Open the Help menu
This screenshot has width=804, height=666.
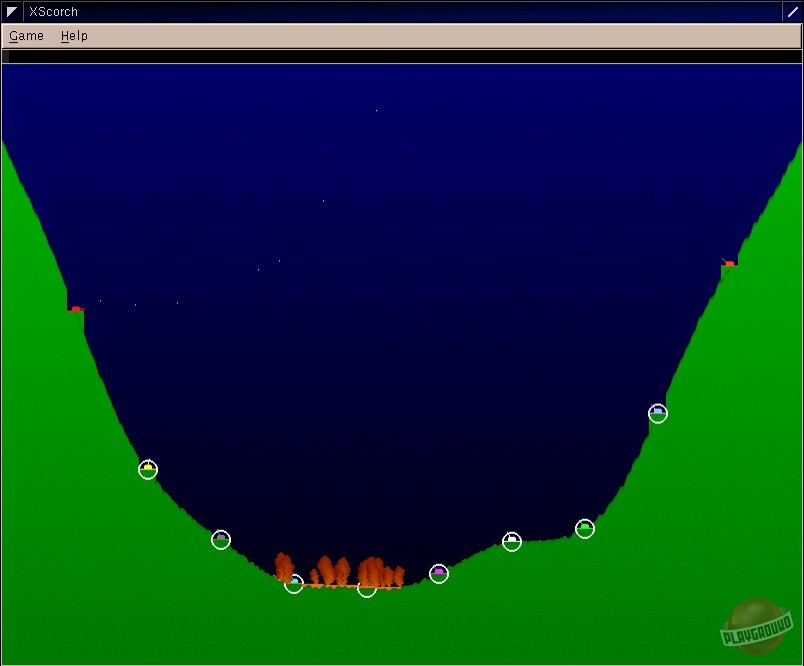click(74, 36)
